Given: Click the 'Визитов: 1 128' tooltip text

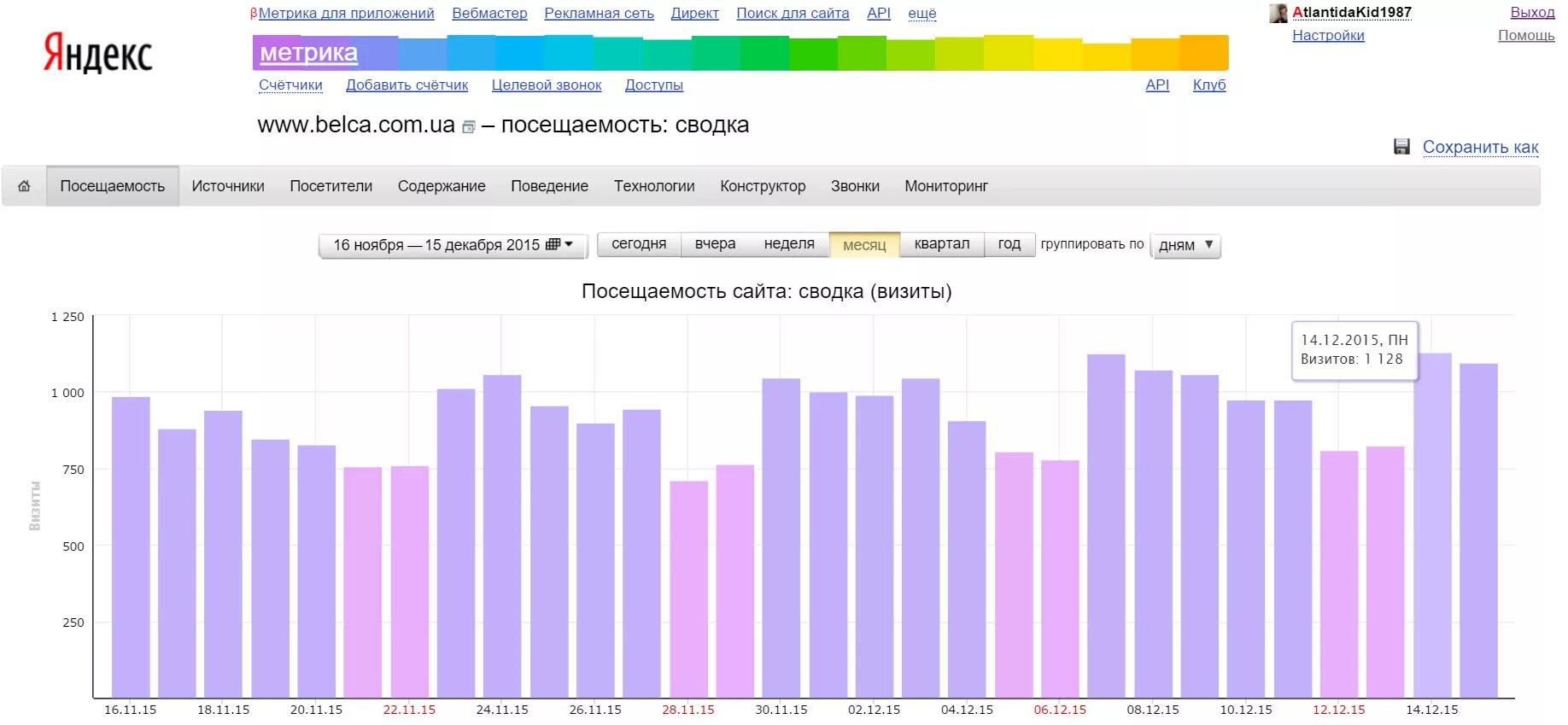Looking at the screenshot, I should [x=1351, y=360].
